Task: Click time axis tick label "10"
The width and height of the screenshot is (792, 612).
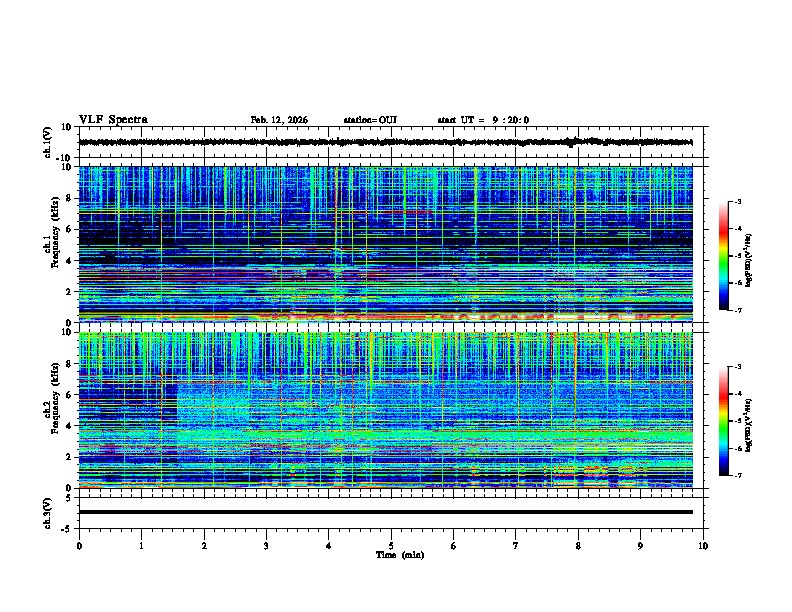Action: pos(703,546)
